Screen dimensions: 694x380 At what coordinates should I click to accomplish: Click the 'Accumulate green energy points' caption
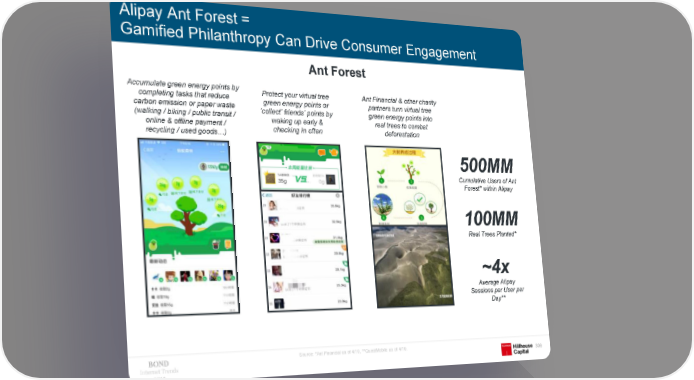coord(184,107)
